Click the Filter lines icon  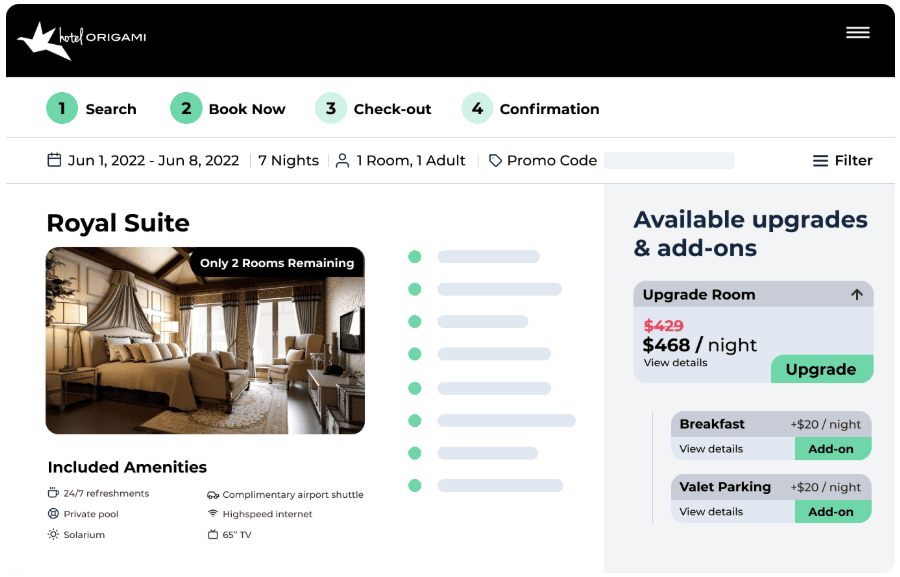coord(820,161)
